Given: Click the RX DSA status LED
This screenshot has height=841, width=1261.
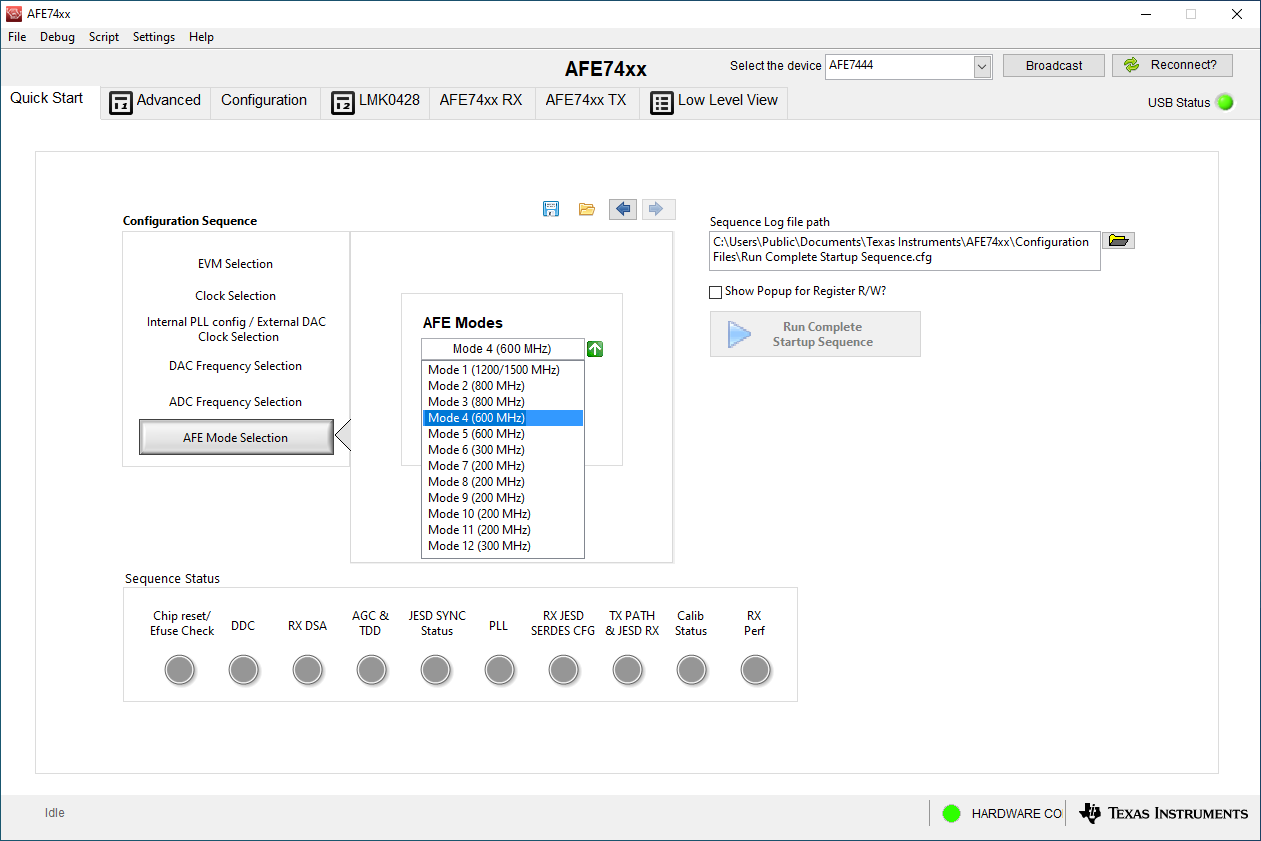Looking at the screenshot, I should 308,670.
